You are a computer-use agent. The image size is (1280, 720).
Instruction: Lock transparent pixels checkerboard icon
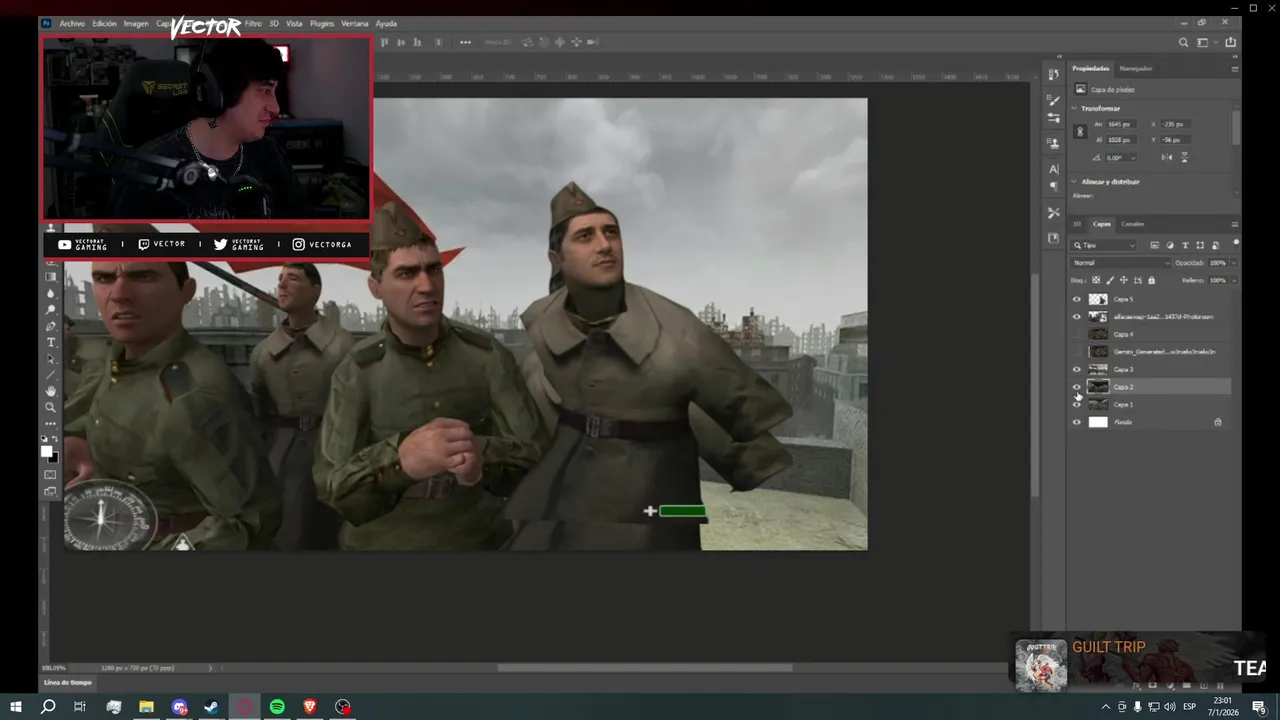pos(1096,280)
